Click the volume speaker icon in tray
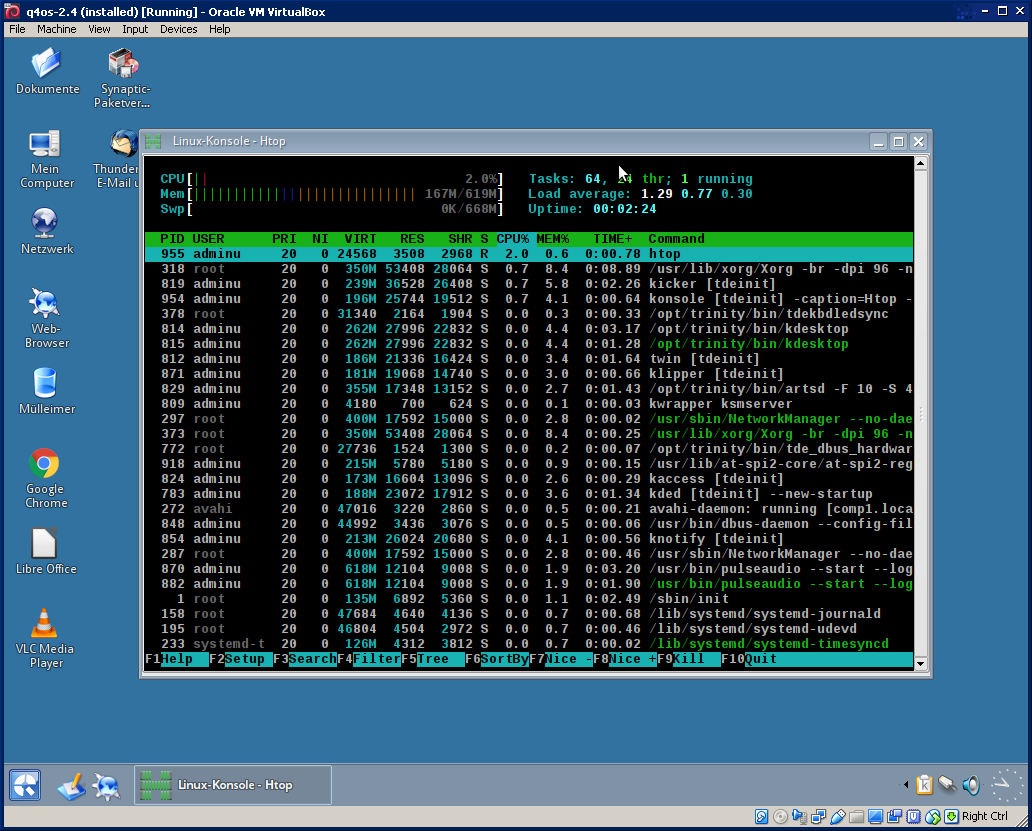This screenshot has height=831, width=1032. coord(969,785)
